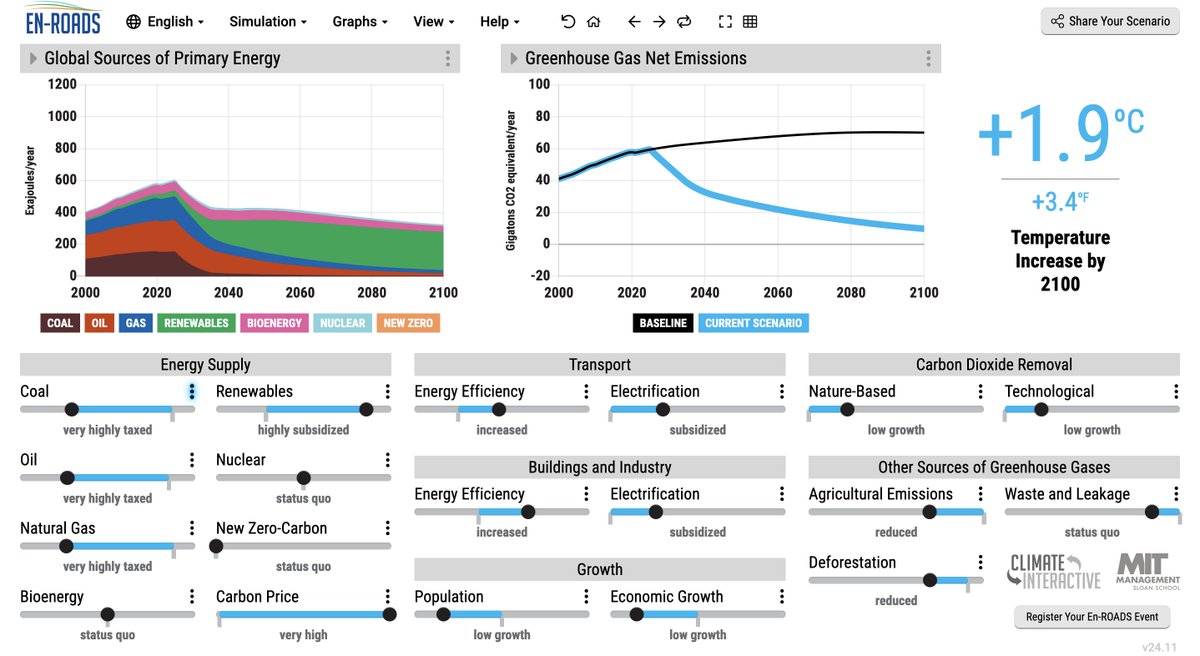Open the Graphs menu
The height and width of the screenshot is (656, 1200).
(x=360, y=21)
